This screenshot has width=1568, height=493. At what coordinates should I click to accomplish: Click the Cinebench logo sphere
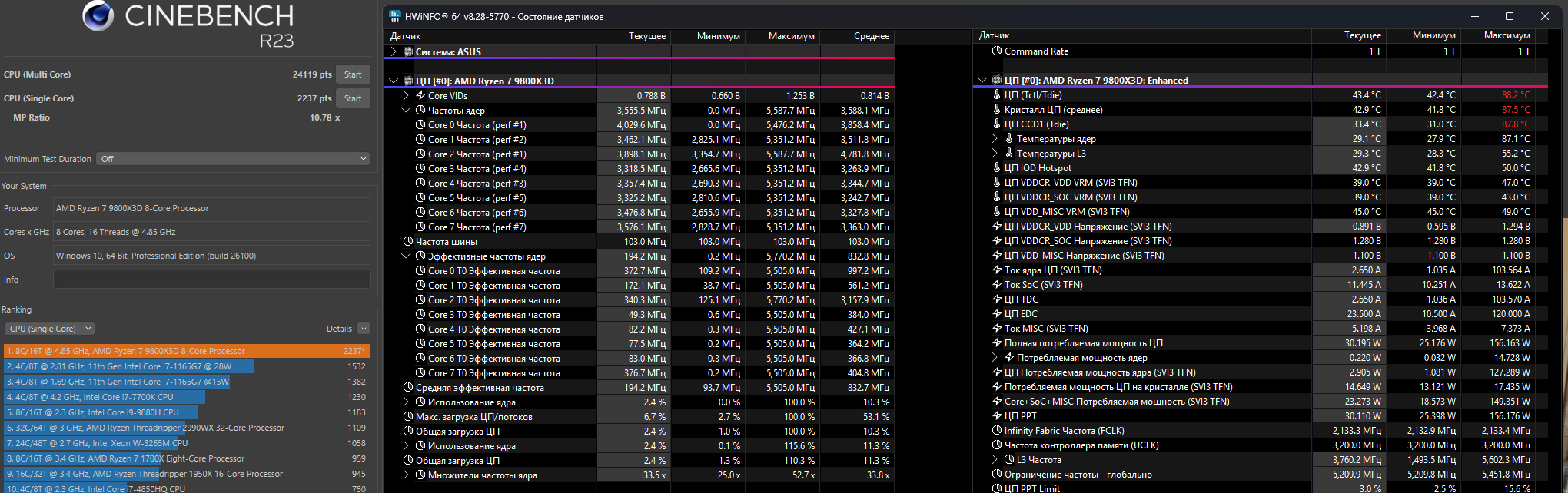click(x=98, y=15)
